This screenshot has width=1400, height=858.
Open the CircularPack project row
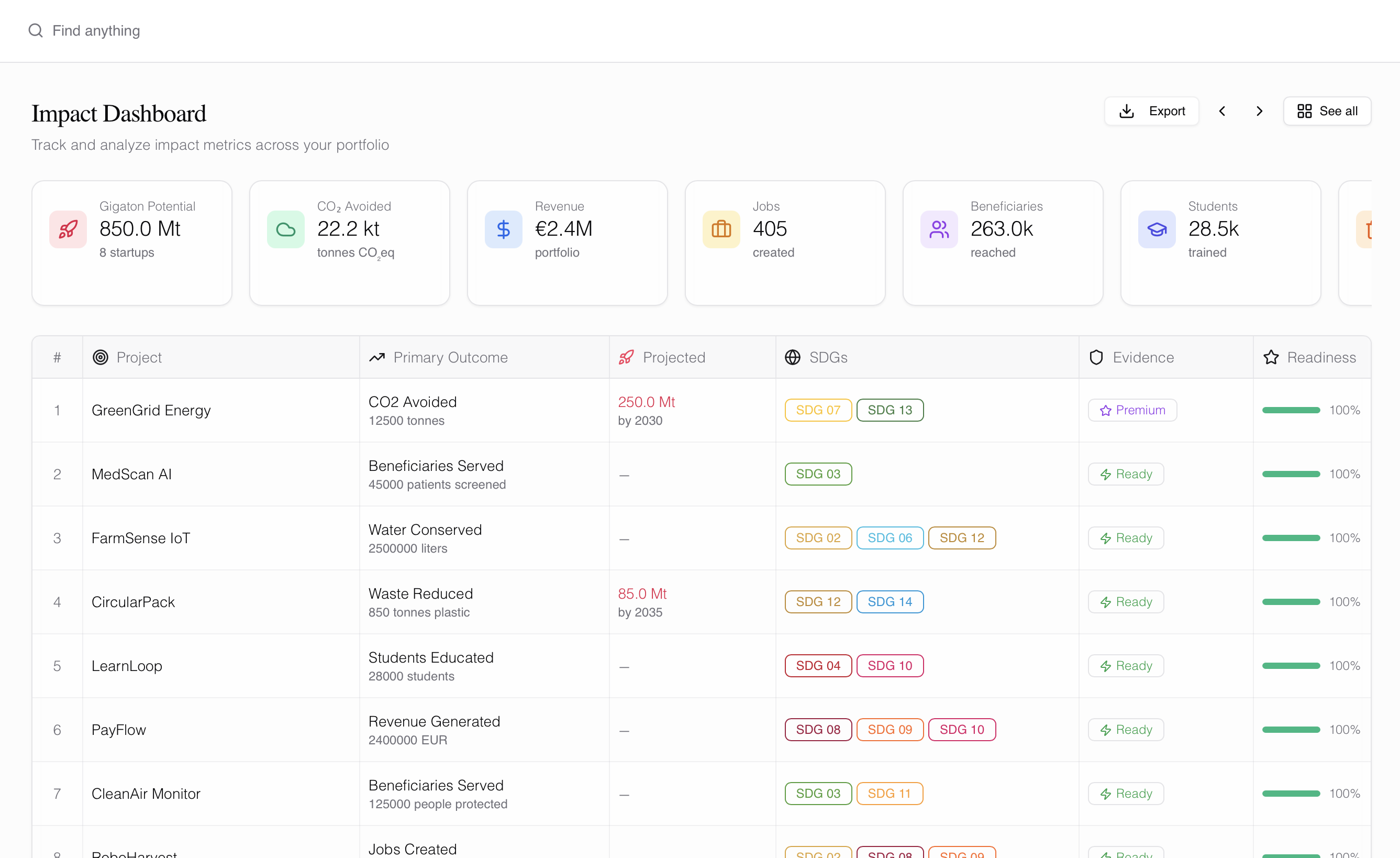701,601
